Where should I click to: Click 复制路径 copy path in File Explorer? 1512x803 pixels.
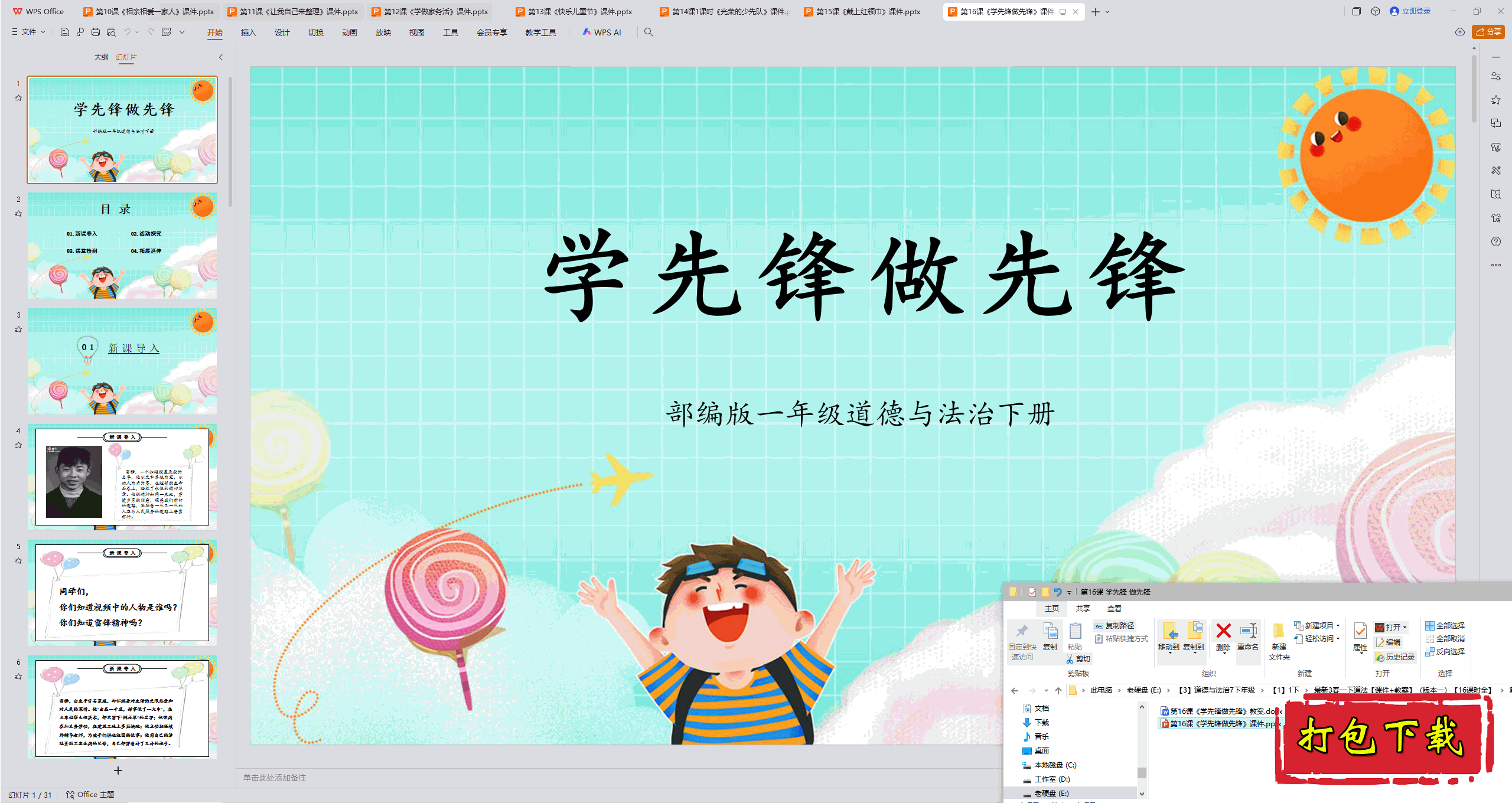[x=1115, y=626]
